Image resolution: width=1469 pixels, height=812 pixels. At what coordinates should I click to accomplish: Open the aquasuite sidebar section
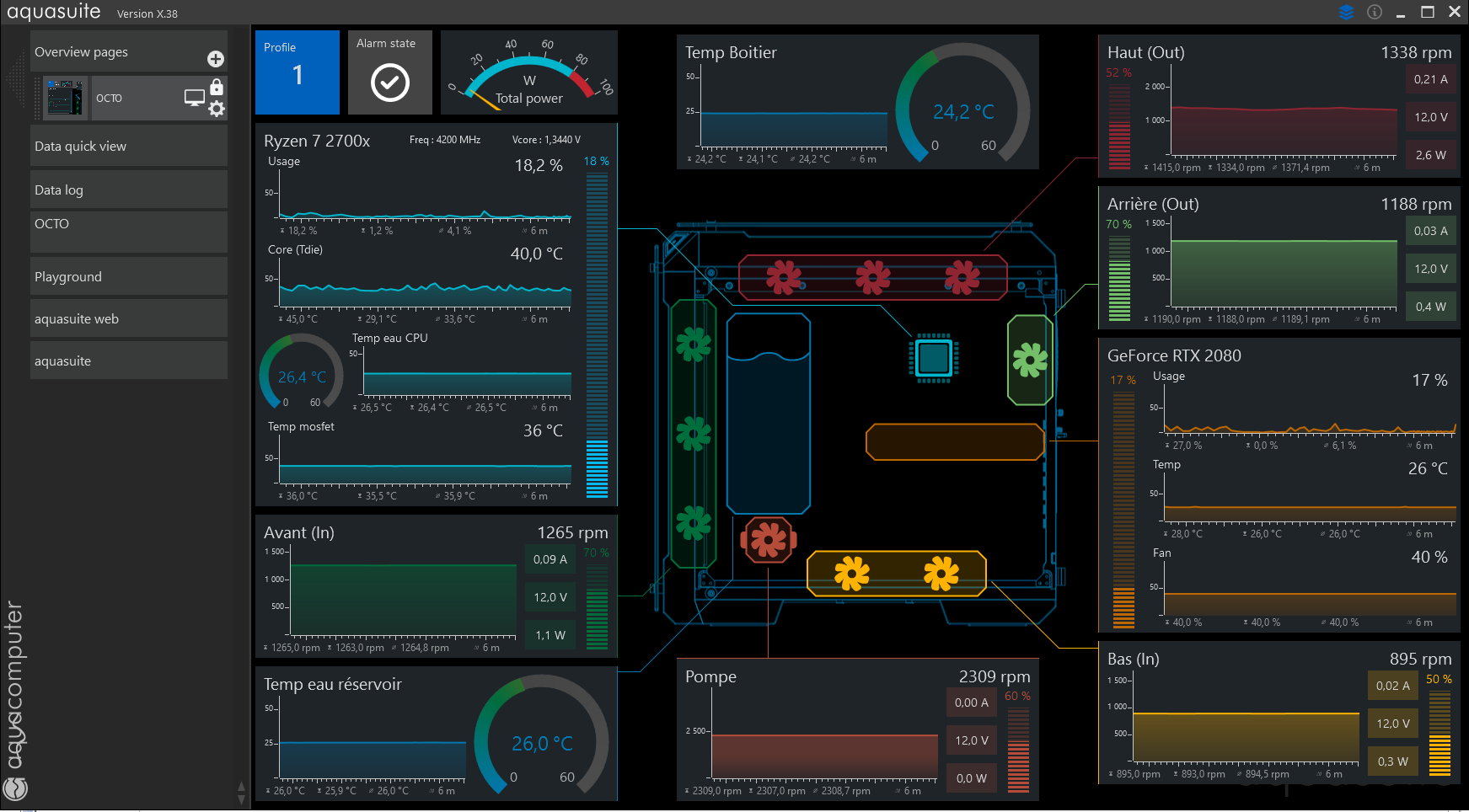tap(128, 361)
